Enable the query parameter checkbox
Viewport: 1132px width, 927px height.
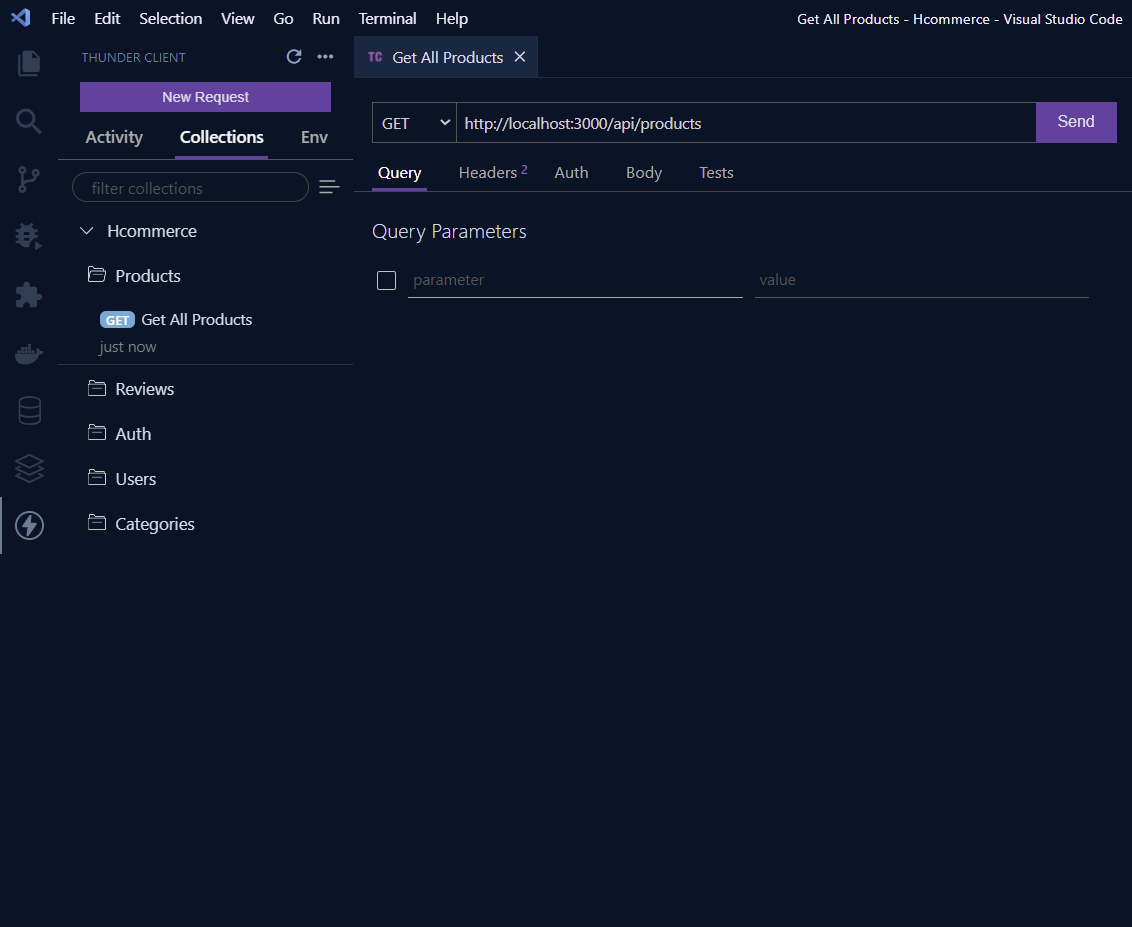pyautogui.click(x=386, y=280)
